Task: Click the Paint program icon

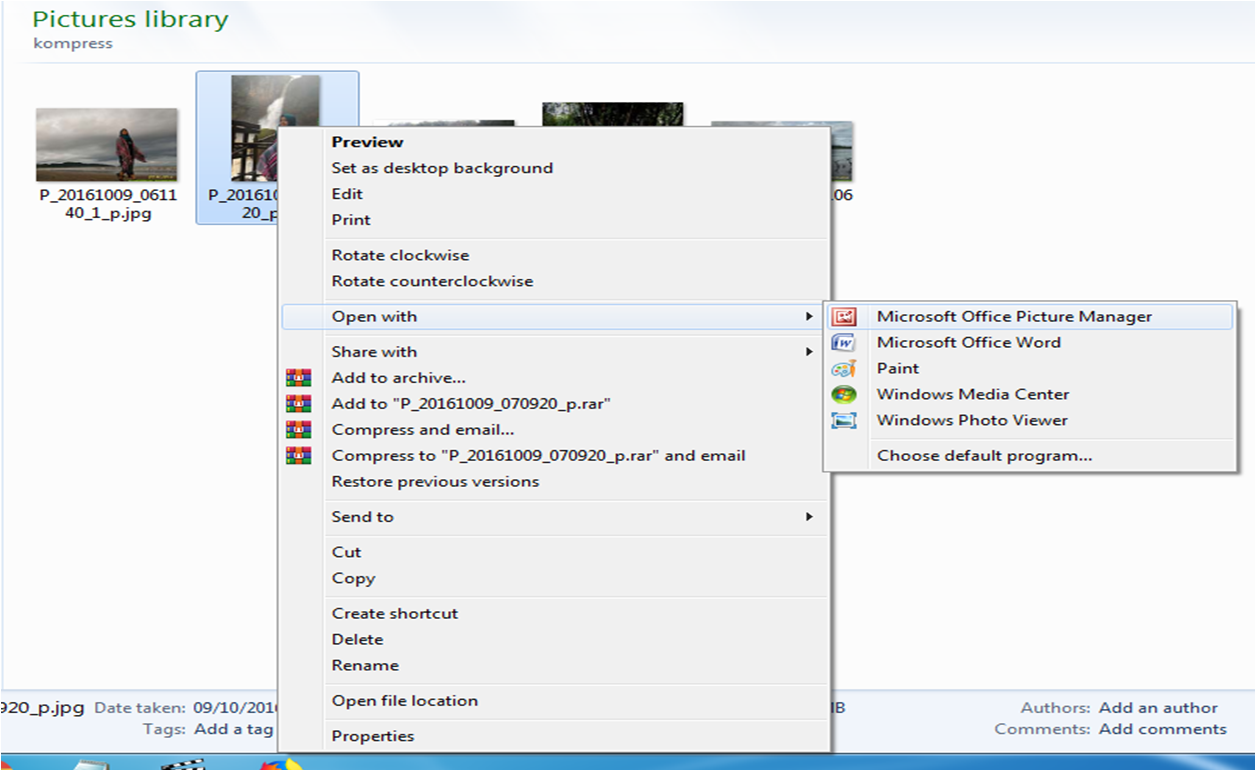Action: click(x=844, y=369)
